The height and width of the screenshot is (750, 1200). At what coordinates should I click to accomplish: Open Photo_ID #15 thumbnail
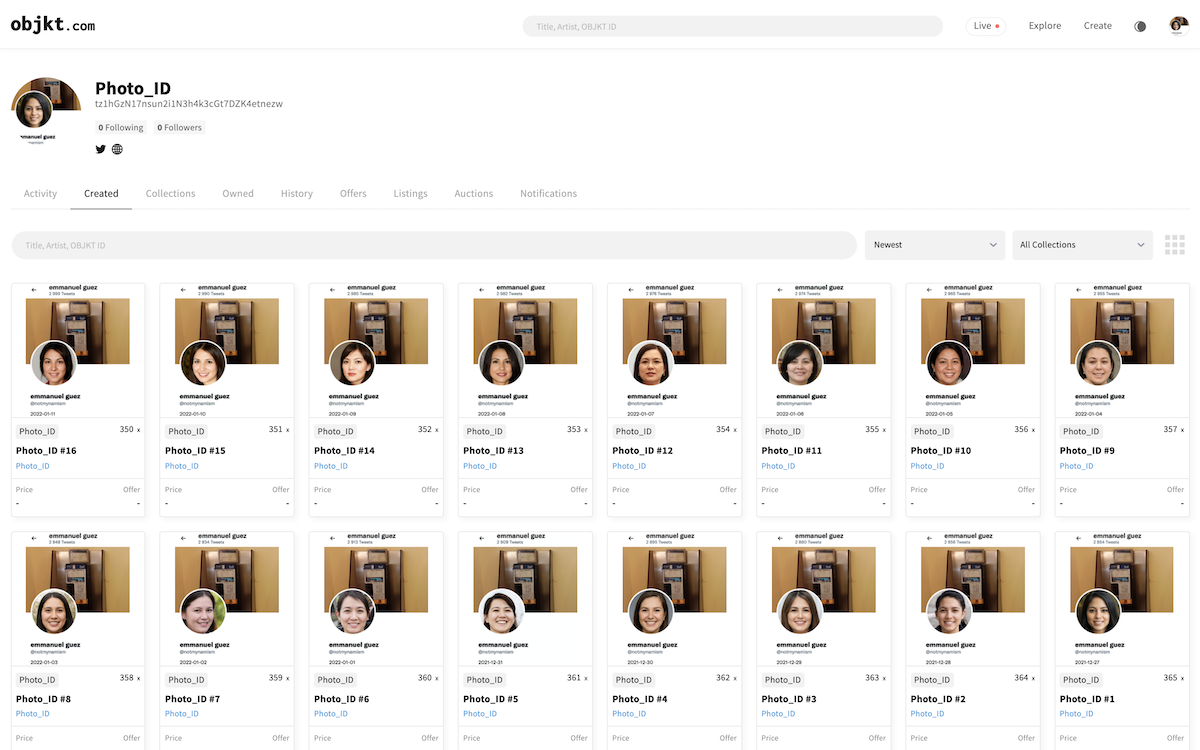point(227,350)
